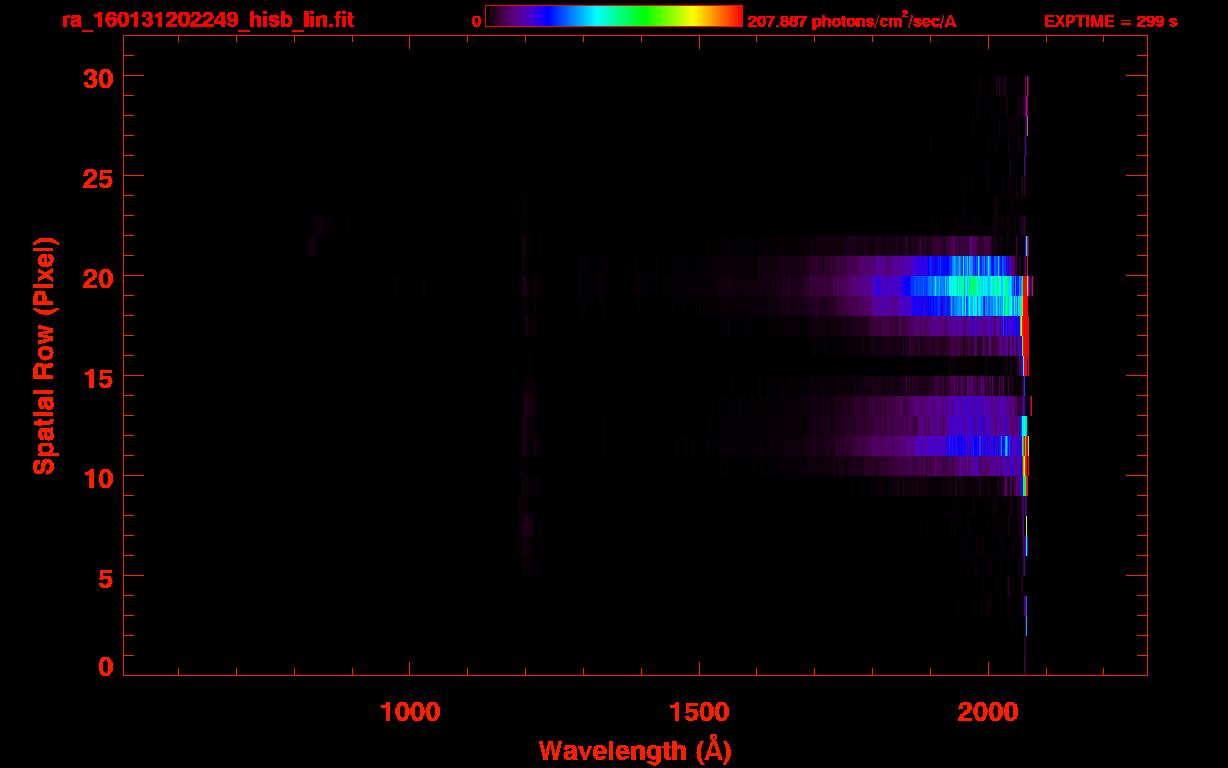Click the Wavelength (Å) axis title
Image resolution: width=1228 pixels, height=768 pixels.
(x=635, y=750)
